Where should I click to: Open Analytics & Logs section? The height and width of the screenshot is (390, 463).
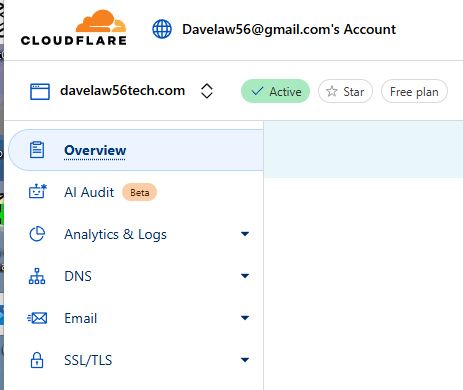tap(136, 234)
